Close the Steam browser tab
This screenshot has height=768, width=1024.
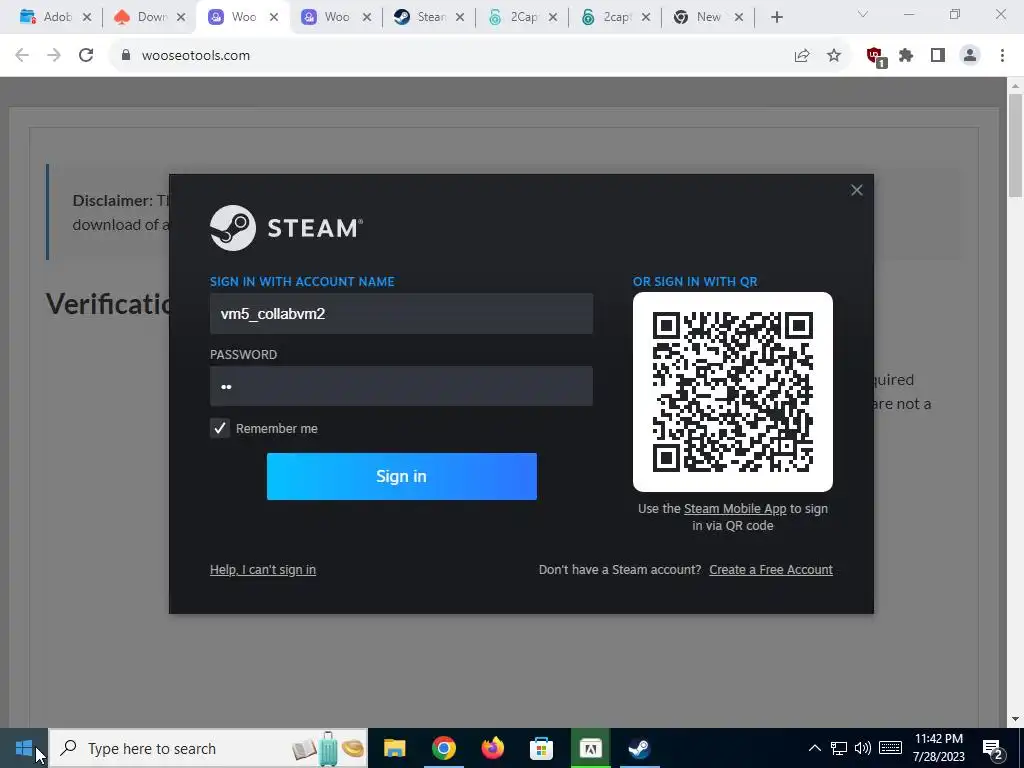pyautogui.click(x=460, y=18)
